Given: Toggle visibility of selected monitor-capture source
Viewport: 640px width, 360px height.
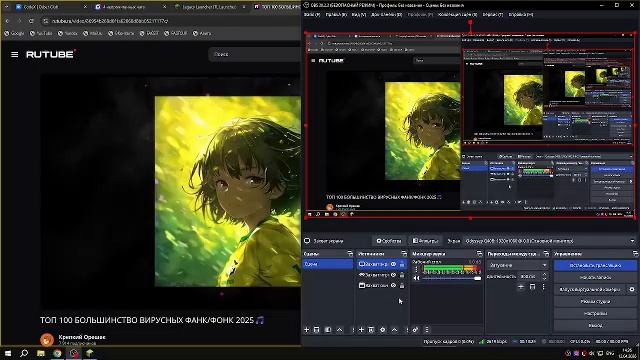Looking at the screenshot, I should 393,264.
